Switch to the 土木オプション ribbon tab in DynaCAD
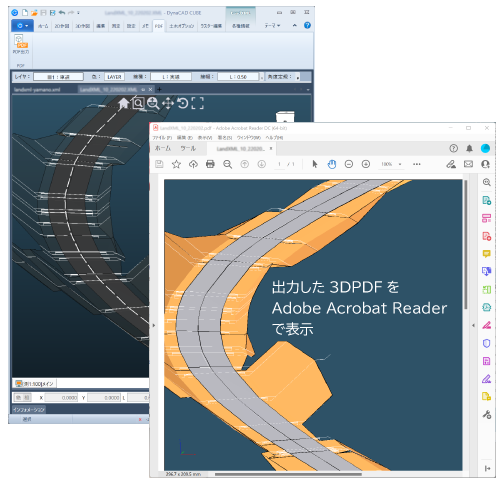 [x=181, y=26]
